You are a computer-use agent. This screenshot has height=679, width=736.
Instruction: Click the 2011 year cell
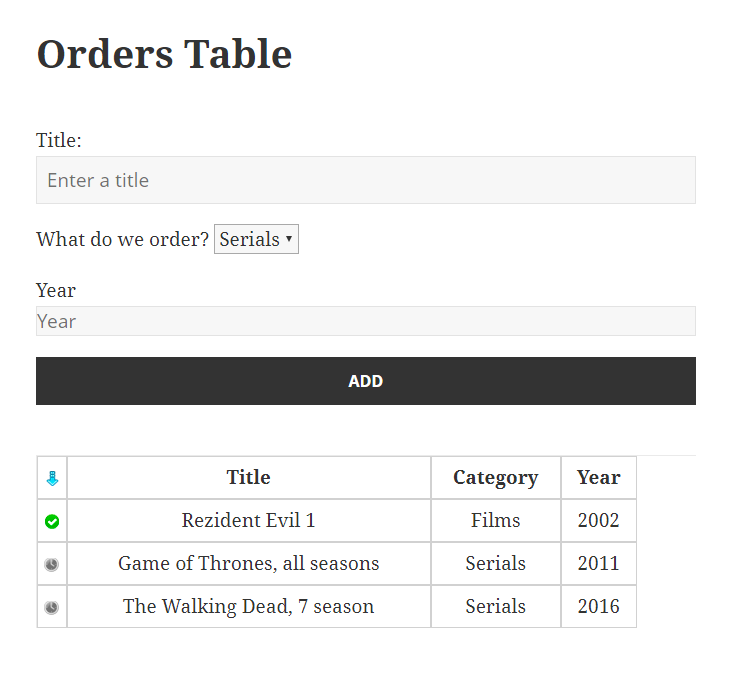pyautogui.click(x=598, y=564)
